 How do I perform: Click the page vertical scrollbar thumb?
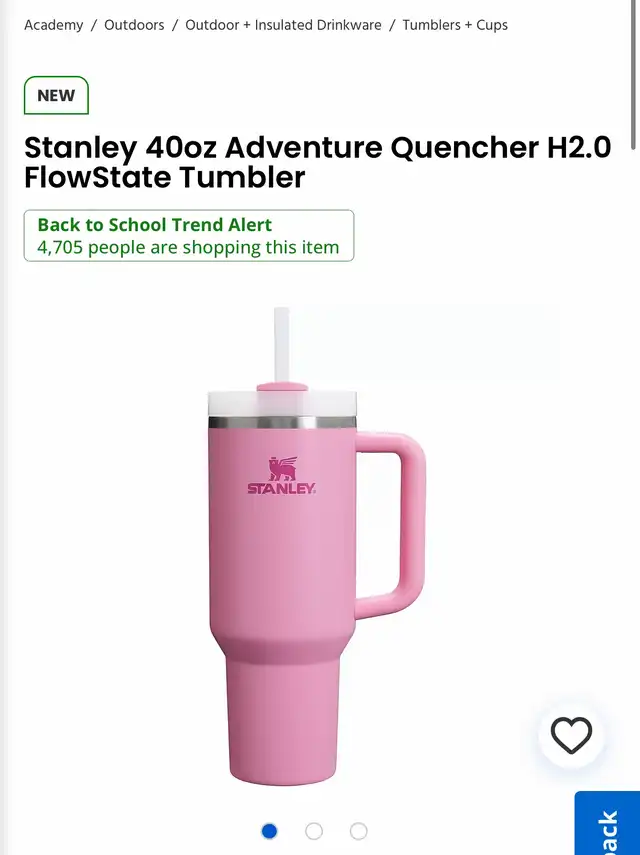point(633,75)
